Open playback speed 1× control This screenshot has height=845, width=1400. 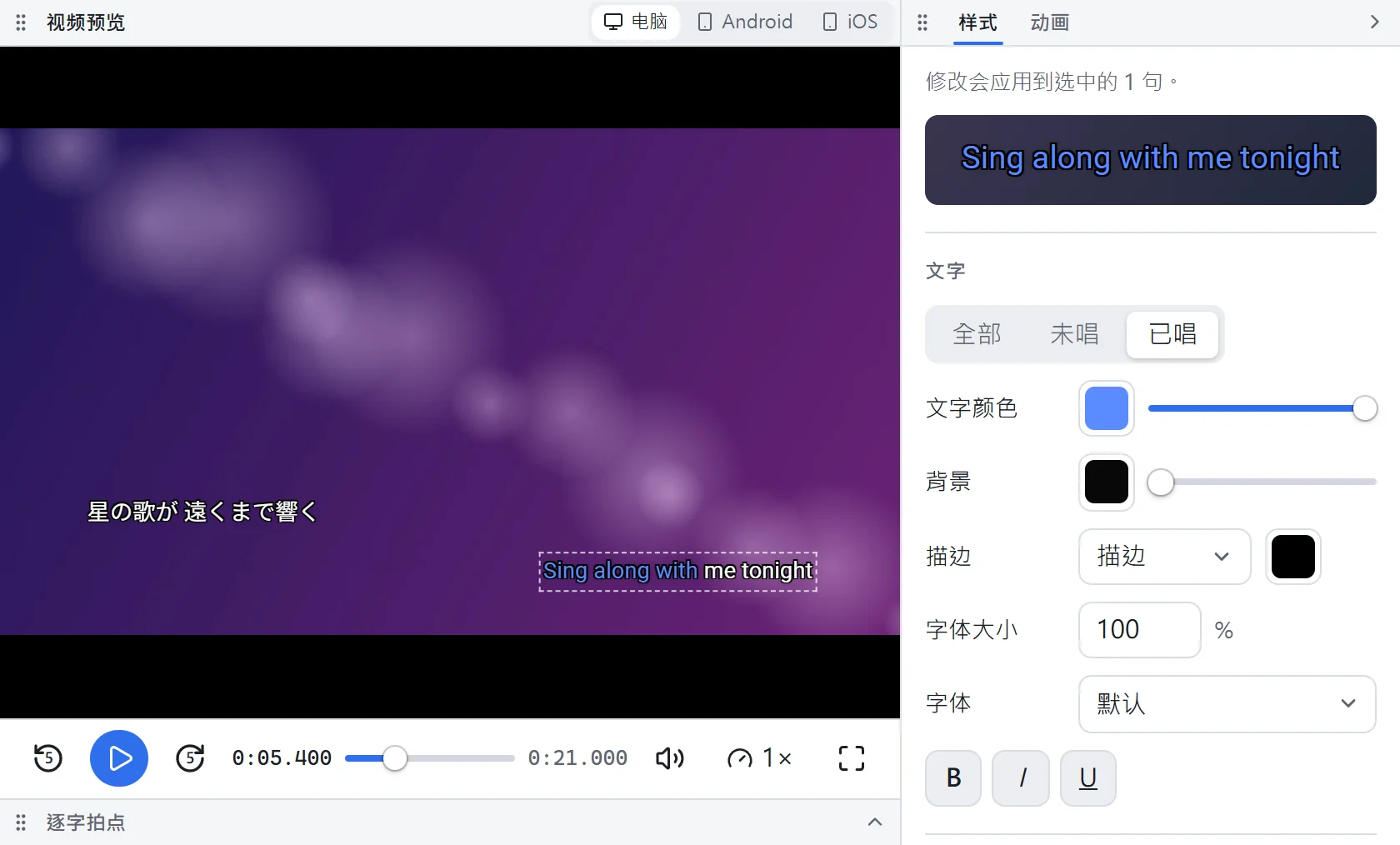tap(759, 758)
